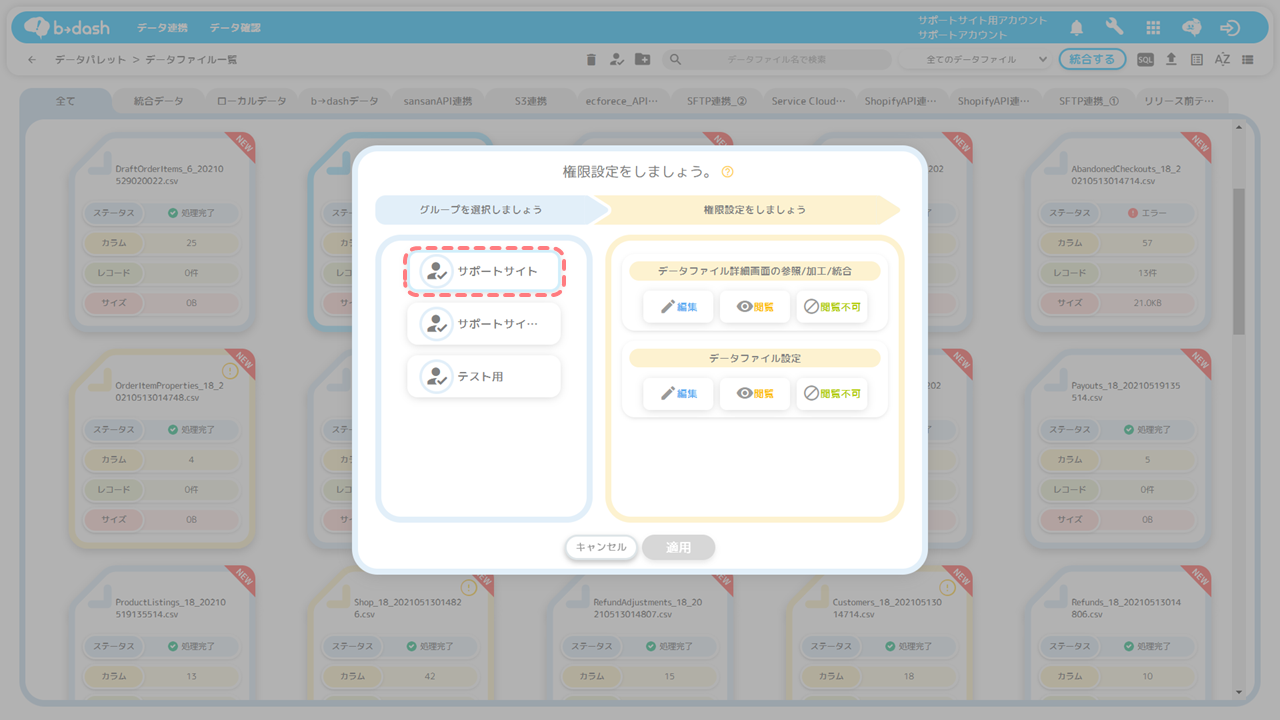Click the データパレット breadcrumb link
Screen dimensions: 1280x720
click(x=90, y=60)
